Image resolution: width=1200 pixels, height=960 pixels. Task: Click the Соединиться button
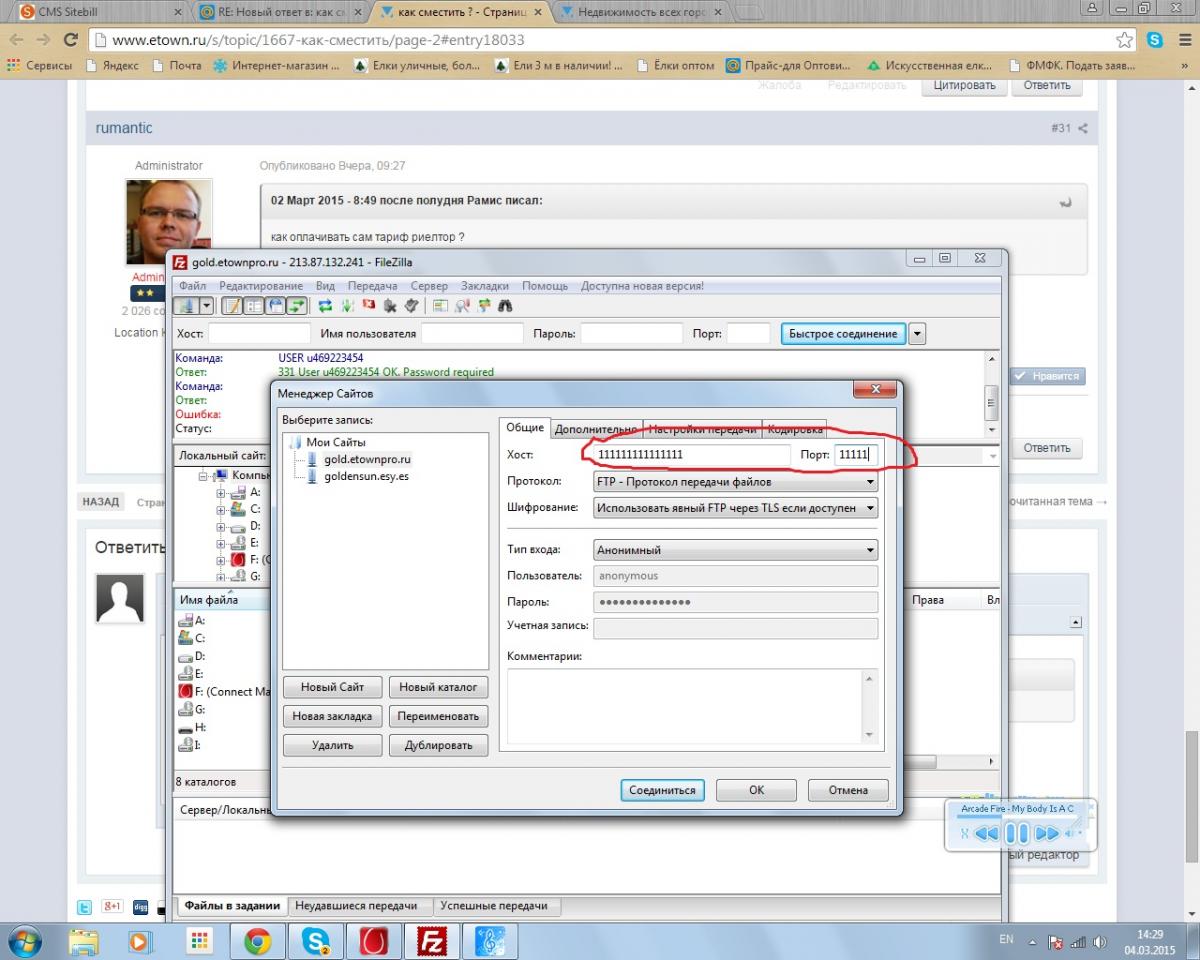662,790
